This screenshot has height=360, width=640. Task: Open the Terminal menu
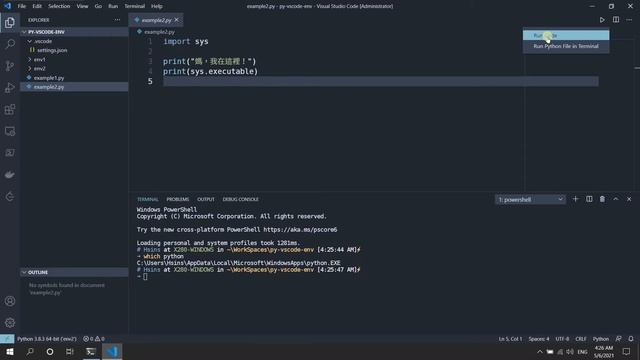click(135, 6)
